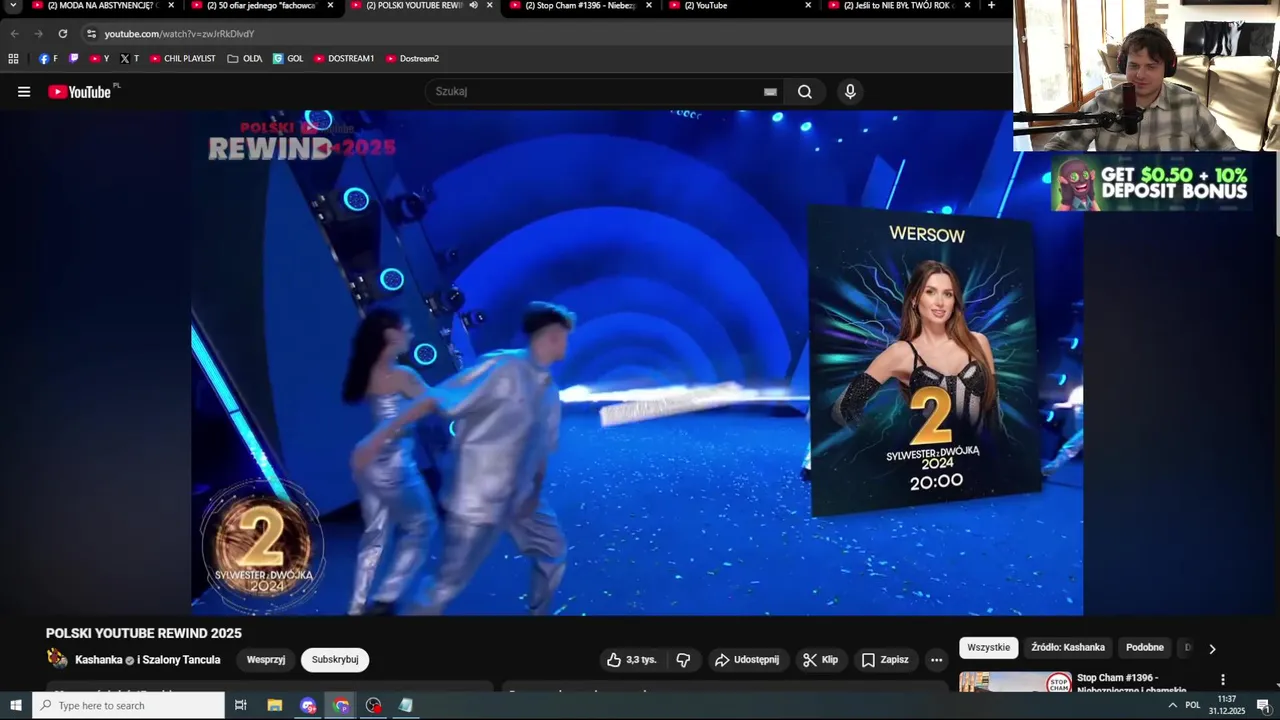Click the magnifier search button
Screen dimensions: 1280x720
coord(805,92)
